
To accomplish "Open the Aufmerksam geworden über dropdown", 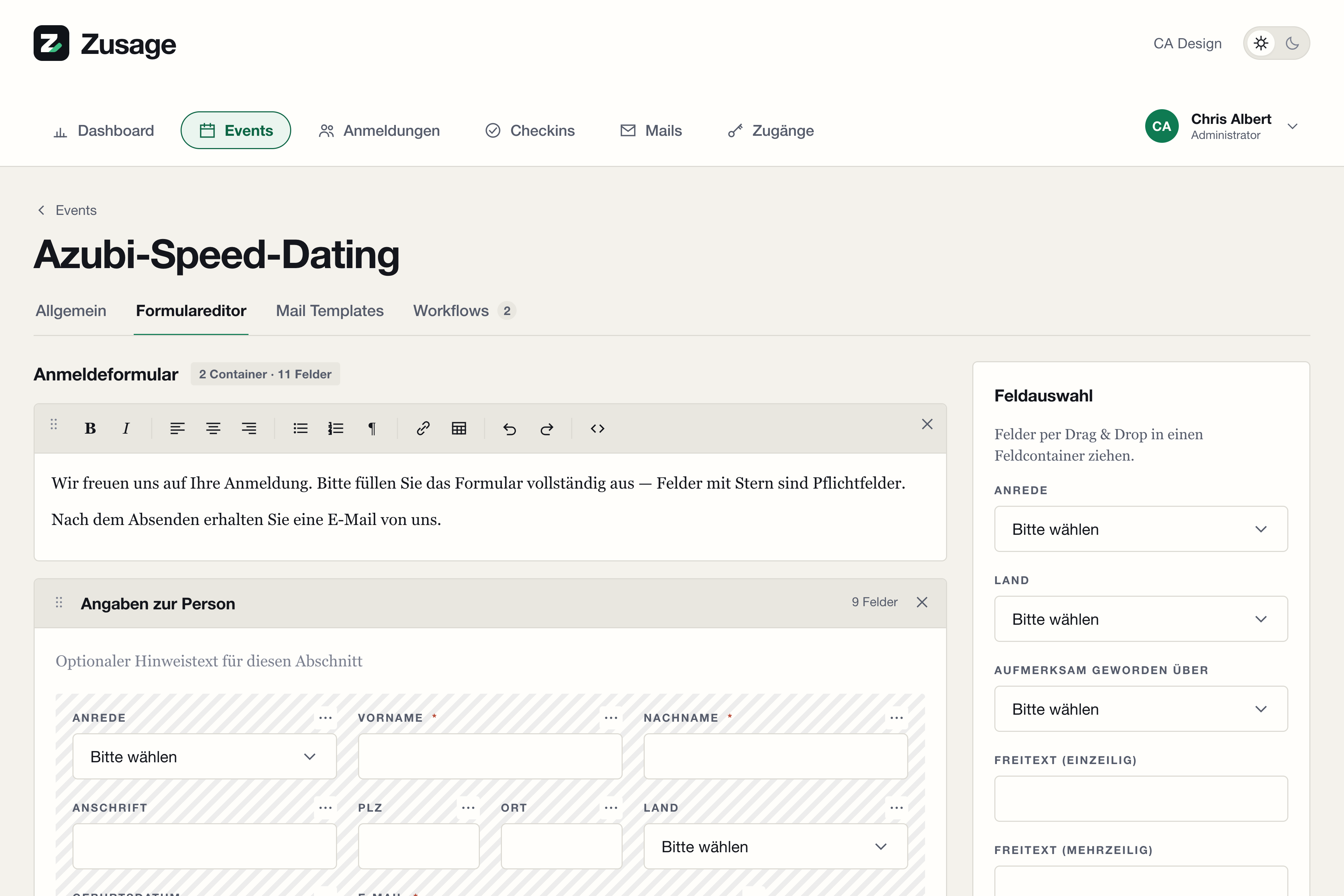I will [x=1141, y=709].
